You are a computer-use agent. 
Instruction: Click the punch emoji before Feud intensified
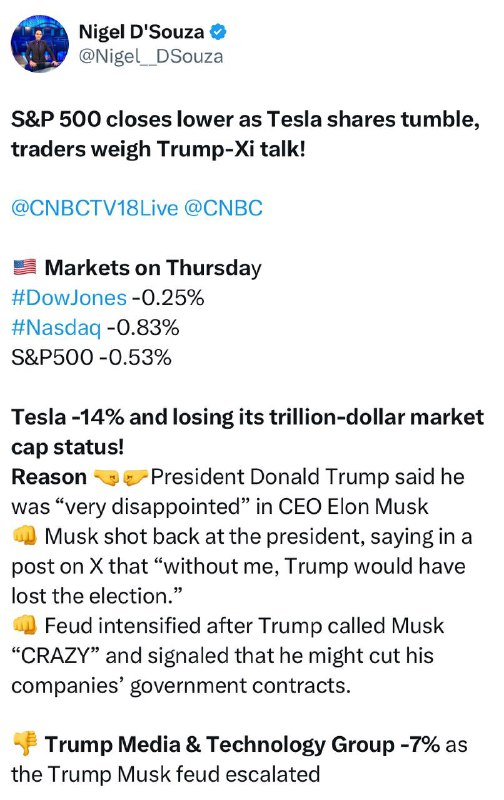(24, 626)
